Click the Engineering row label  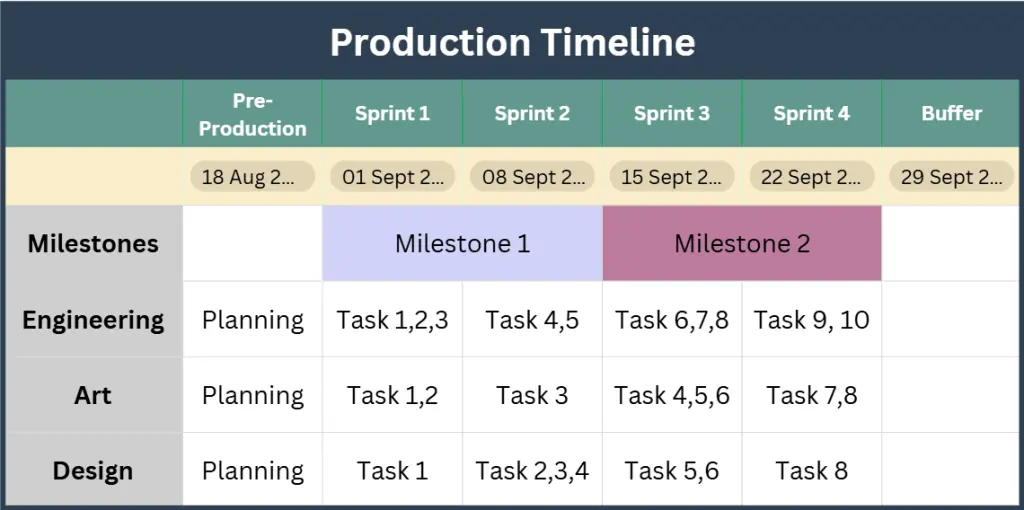pos(93,320)
